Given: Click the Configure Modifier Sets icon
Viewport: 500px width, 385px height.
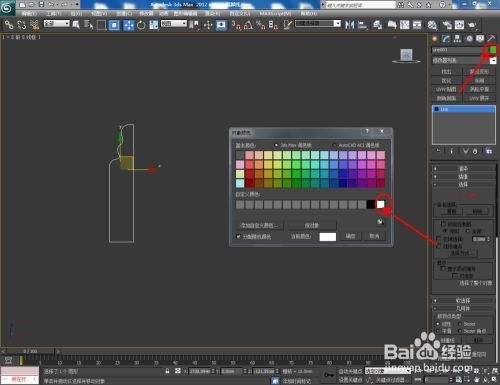Looking at the screenshot, I should [x=489, y=151].
